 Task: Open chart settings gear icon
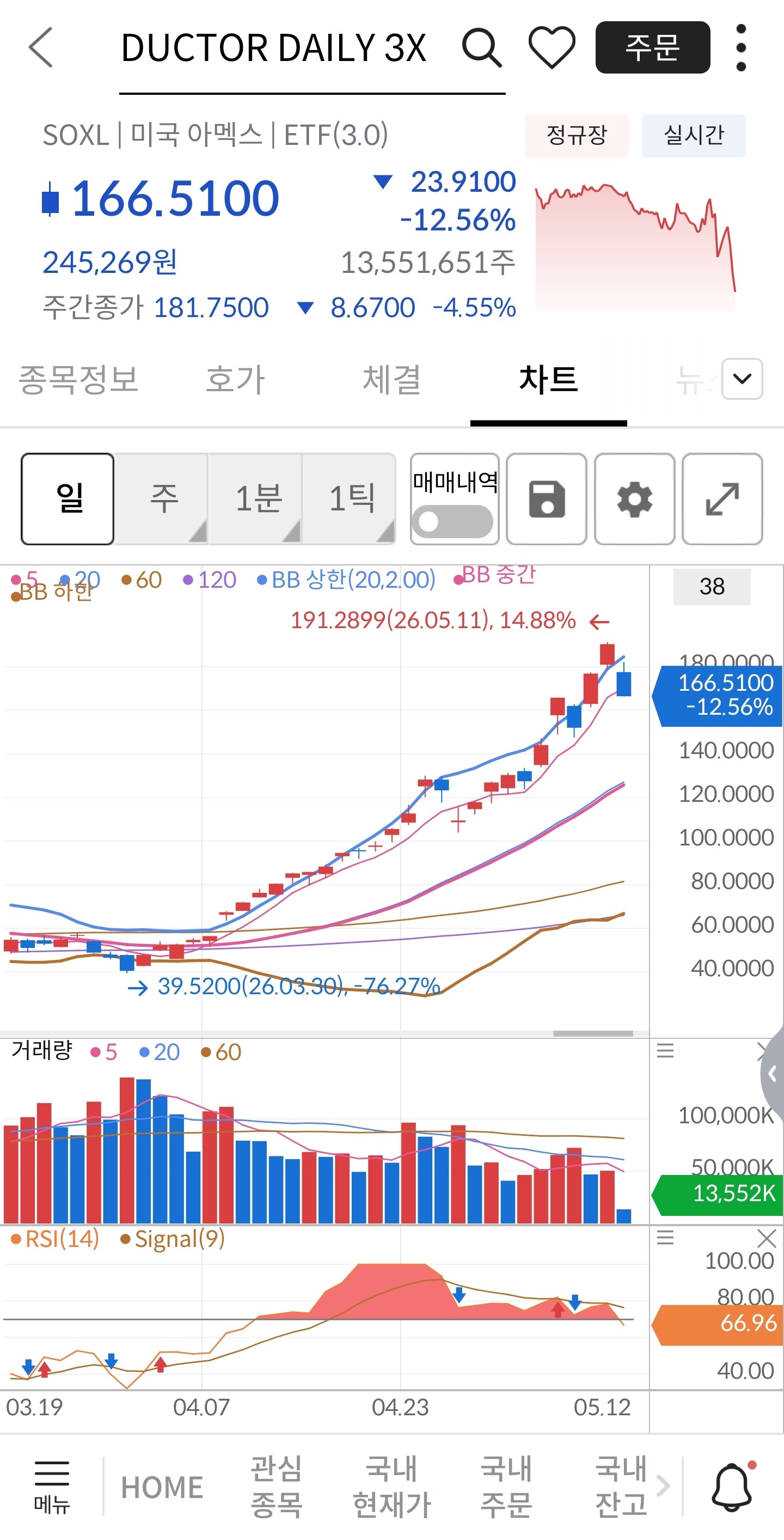[635, 499]
